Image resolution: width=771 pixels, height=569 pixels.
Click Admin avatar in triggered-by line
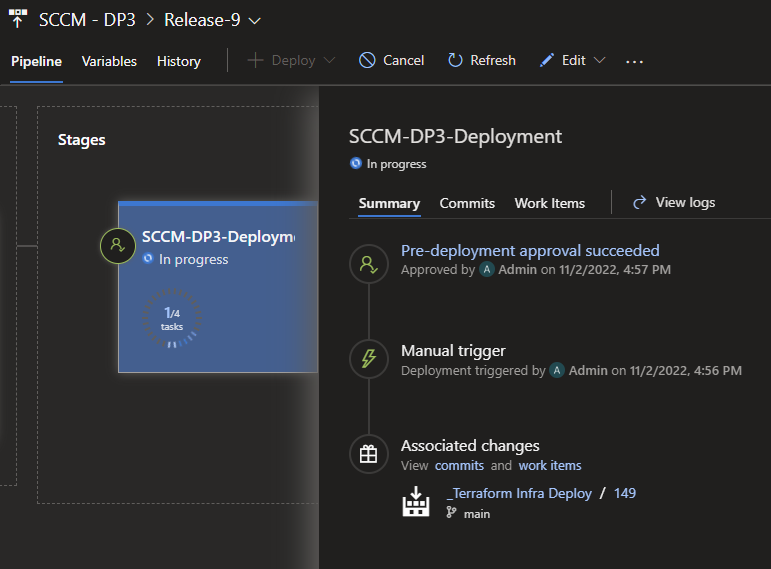[x=557, y=370]
